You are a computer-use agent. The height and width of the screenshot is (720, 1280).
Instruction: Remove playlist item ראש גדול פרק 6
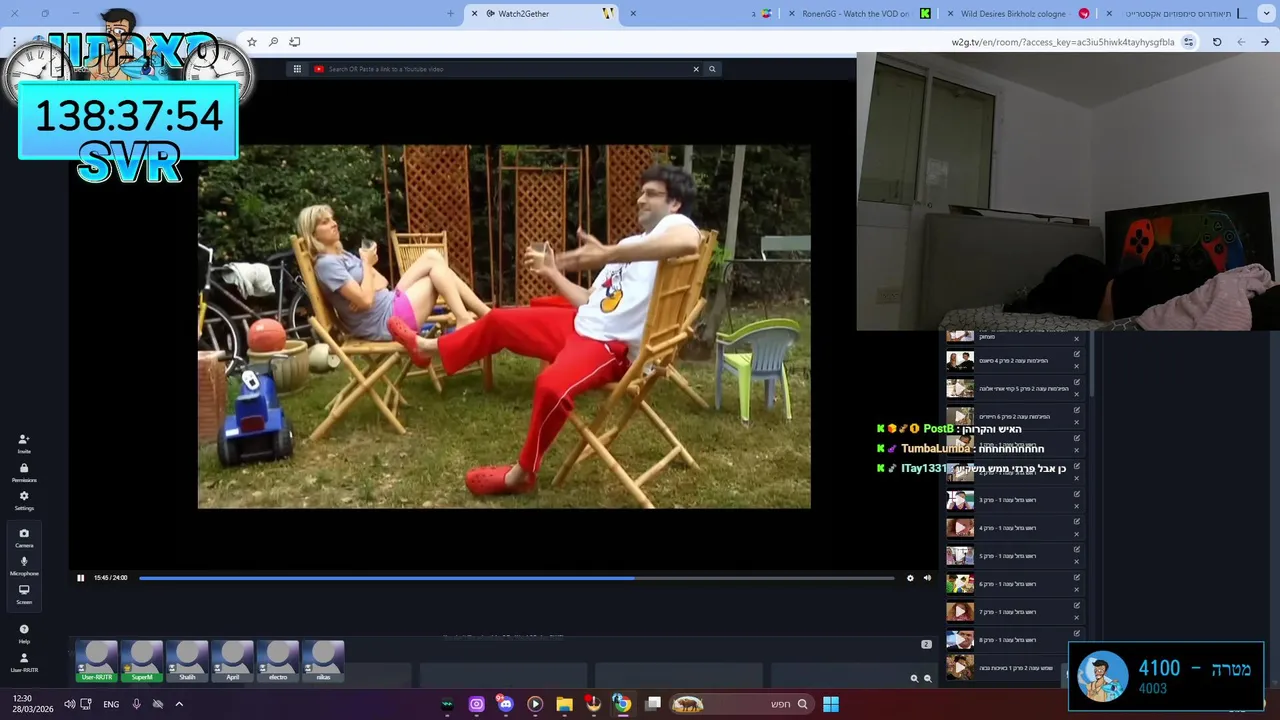point(1077,590)
